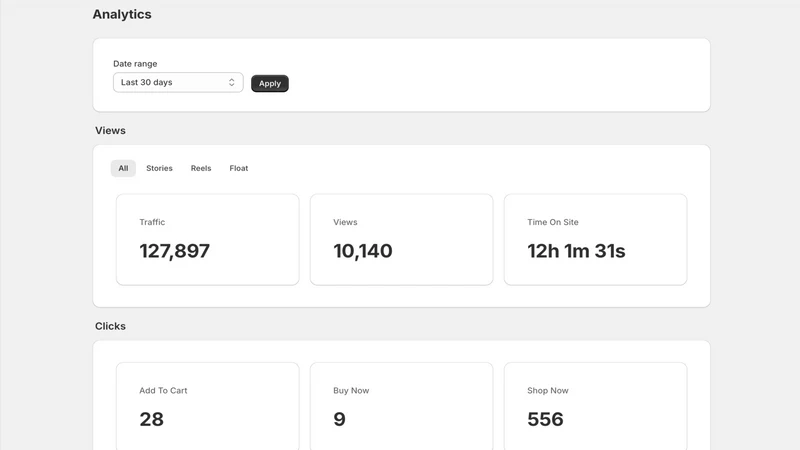Open the Date range dropdown
The width and height of the screenshot is (800, 450).
click(x=178, y=82)
